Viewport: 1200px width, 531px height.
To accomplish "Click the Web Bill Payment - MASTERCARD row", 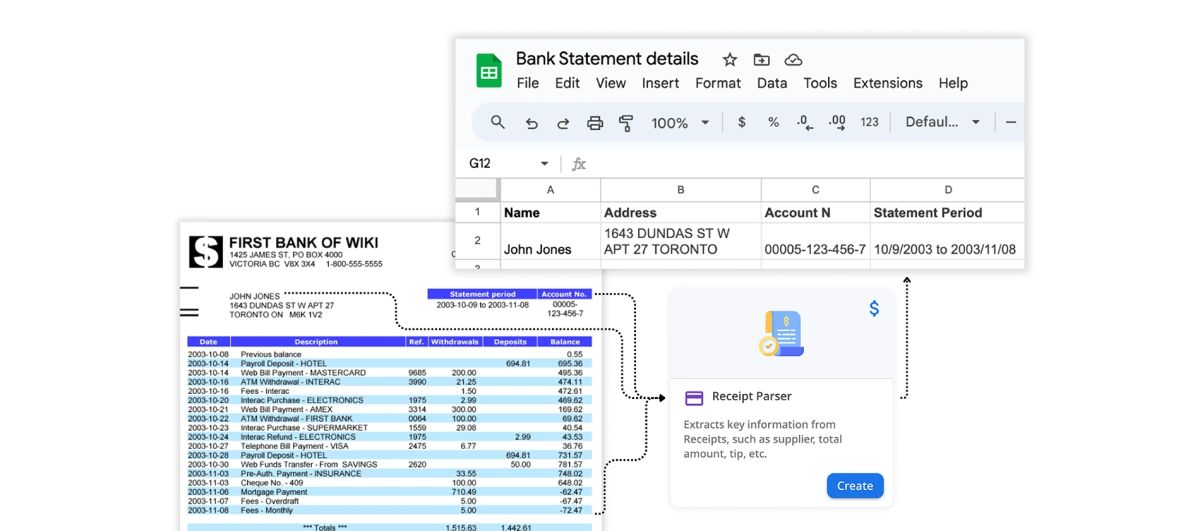I will (389, 372).
